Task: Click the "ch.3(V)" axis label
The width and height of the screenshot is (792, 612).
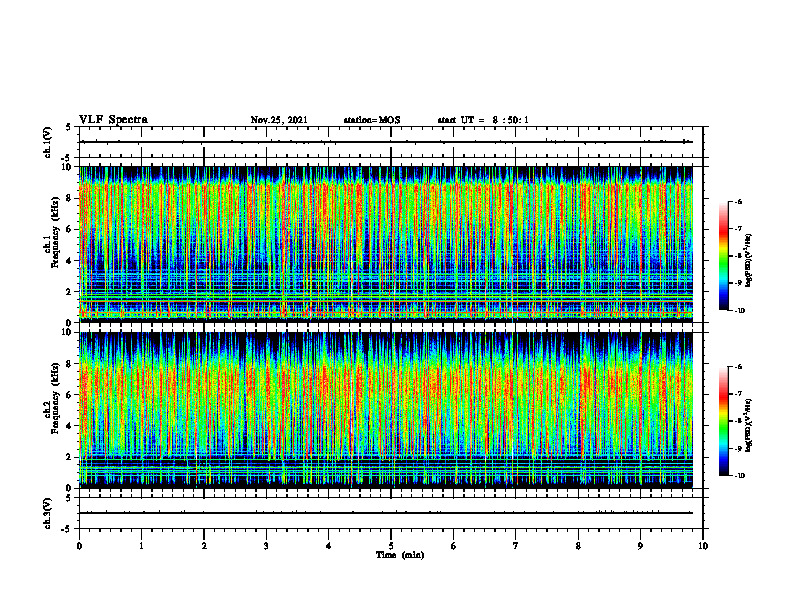Action: pyautogui.click(x=48, y=513)
